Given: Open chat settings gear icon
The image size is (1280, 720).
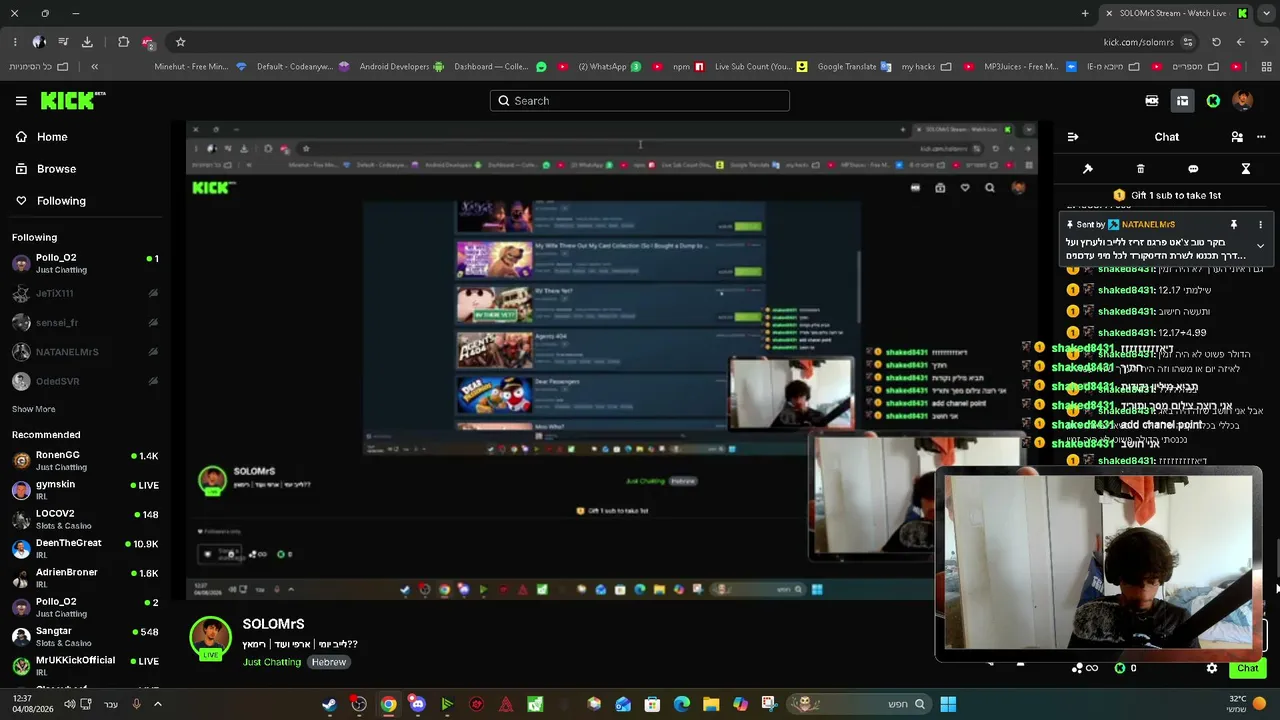Looking at the screenshot, I should tap(1212, 668).
